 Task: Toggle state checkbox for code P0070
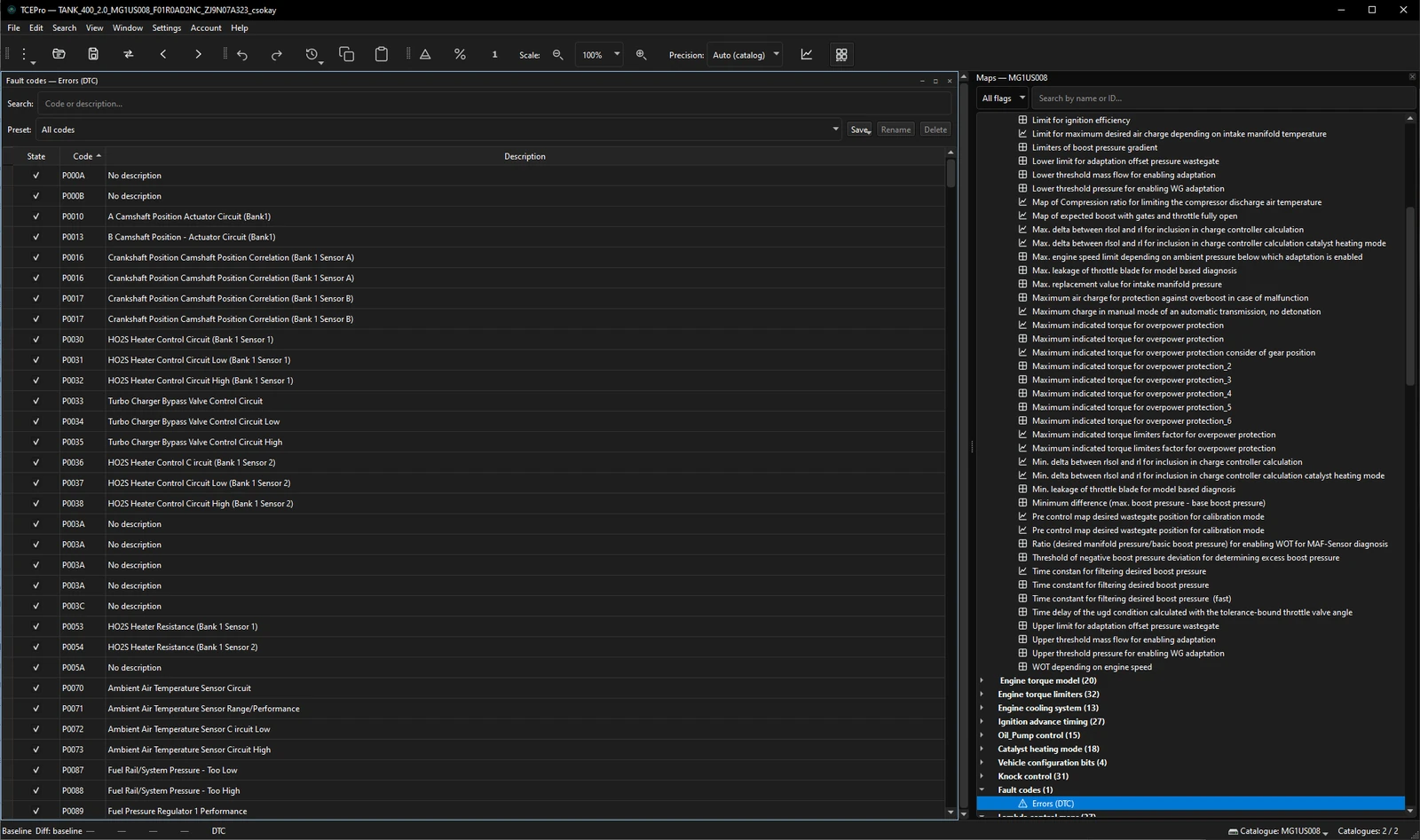coord(36,688)
